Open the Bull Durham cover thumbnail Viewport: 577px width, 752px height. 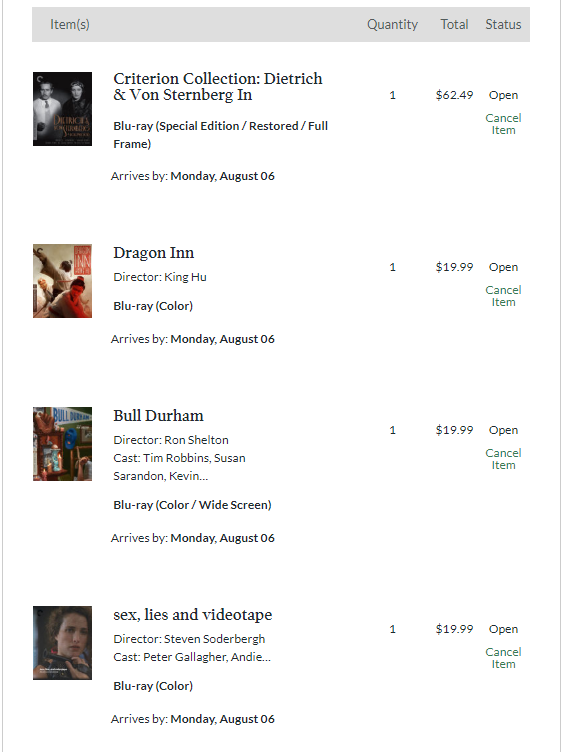(x=62, y=444)
